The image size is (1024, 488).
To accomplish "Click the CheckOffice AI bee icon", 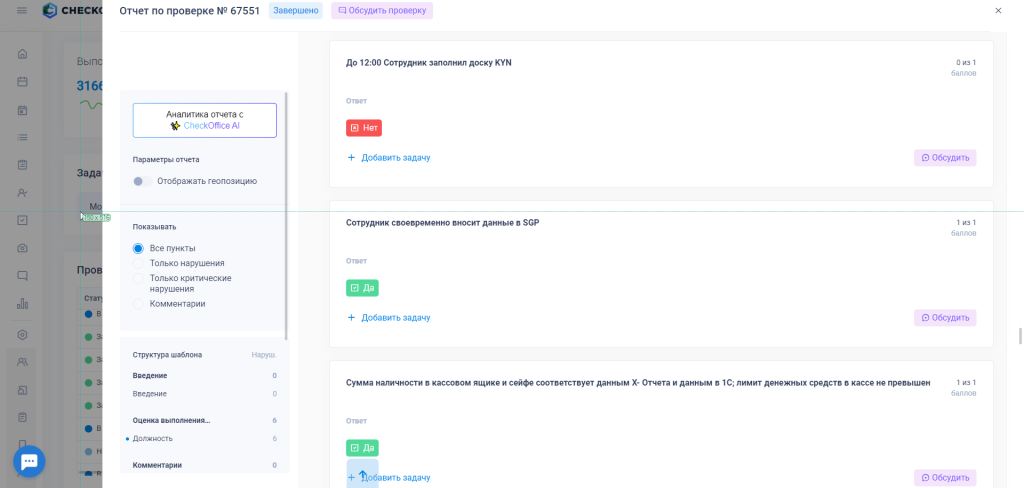I will tap(175, 126).
